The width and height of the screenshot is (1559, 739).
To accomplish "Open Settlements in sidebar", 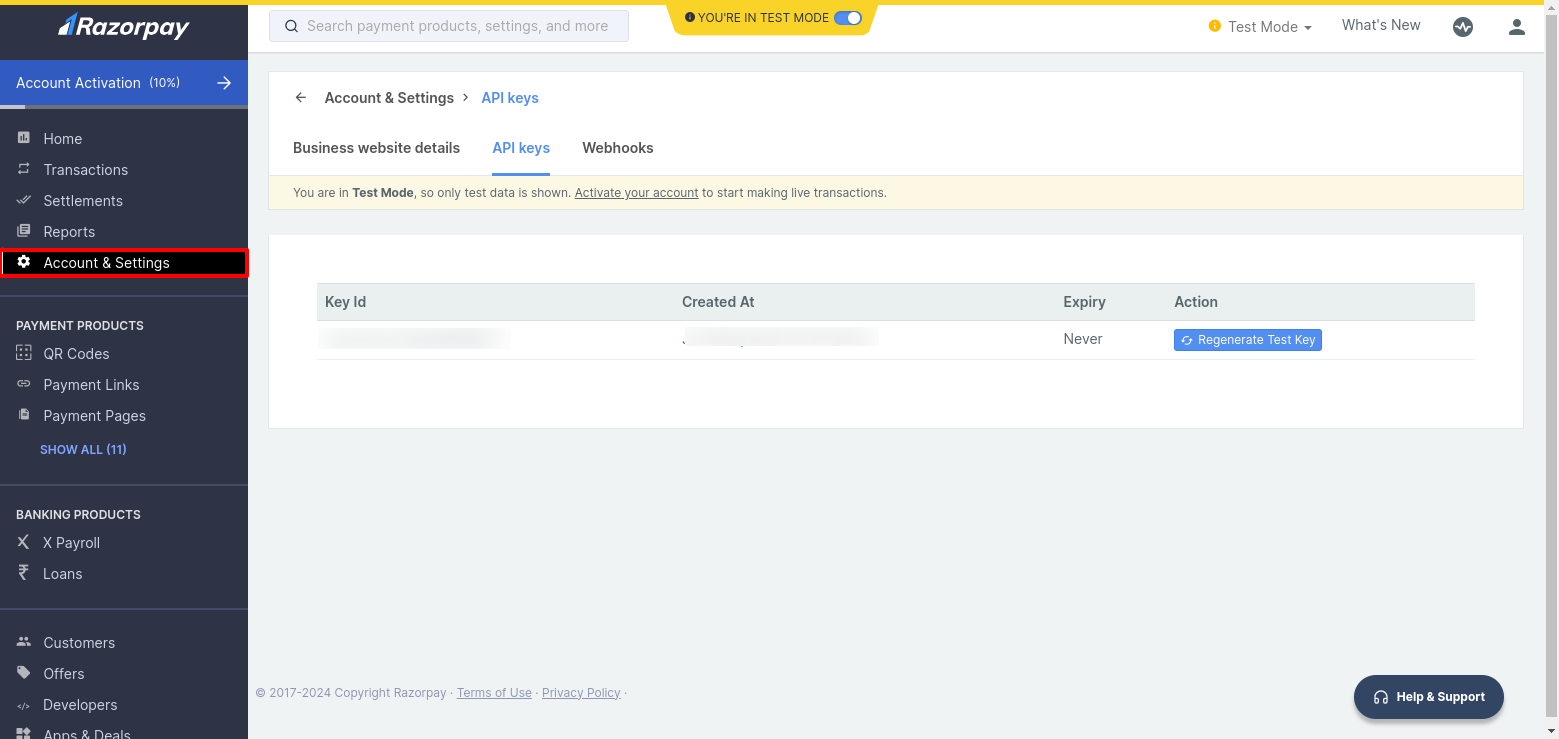I will coord(83,201).
